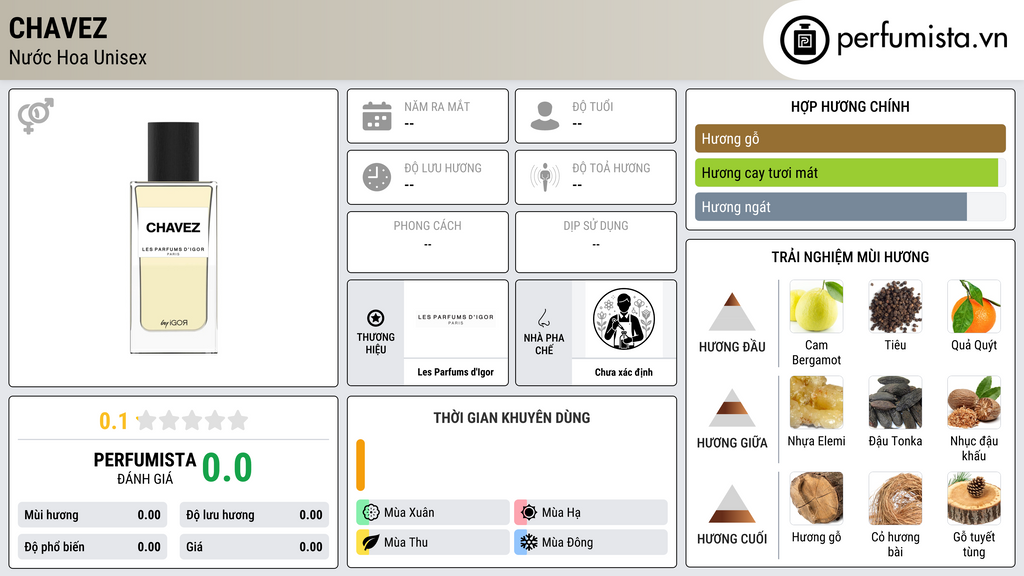Viewport: 1024px width, 576px height.
Task: Click the Mùa Đông snowflake icon
Action: pyautogui.click(x=528, y=543)
